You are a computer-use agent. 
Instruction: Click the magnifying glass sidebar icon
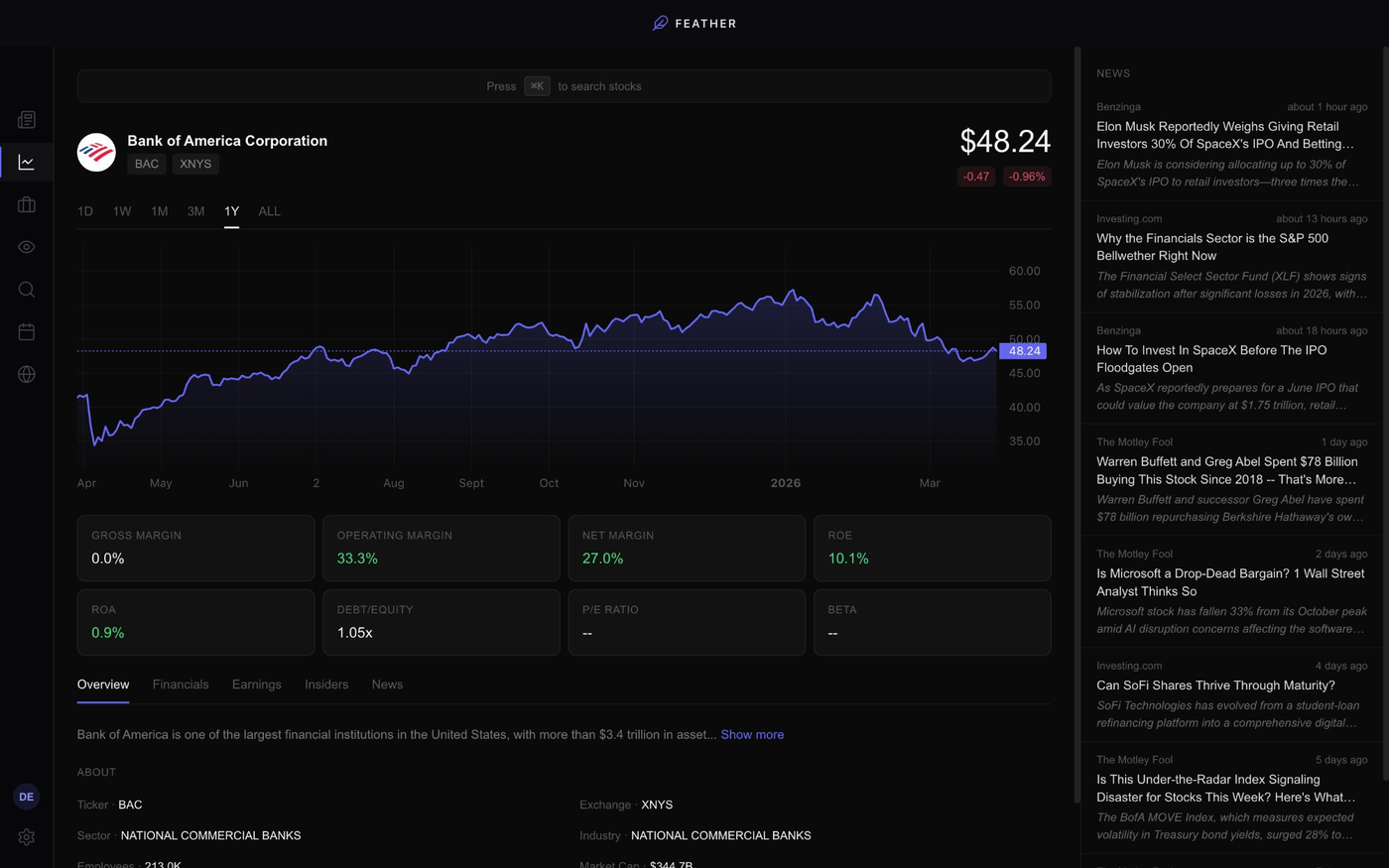tap(27, 290)
